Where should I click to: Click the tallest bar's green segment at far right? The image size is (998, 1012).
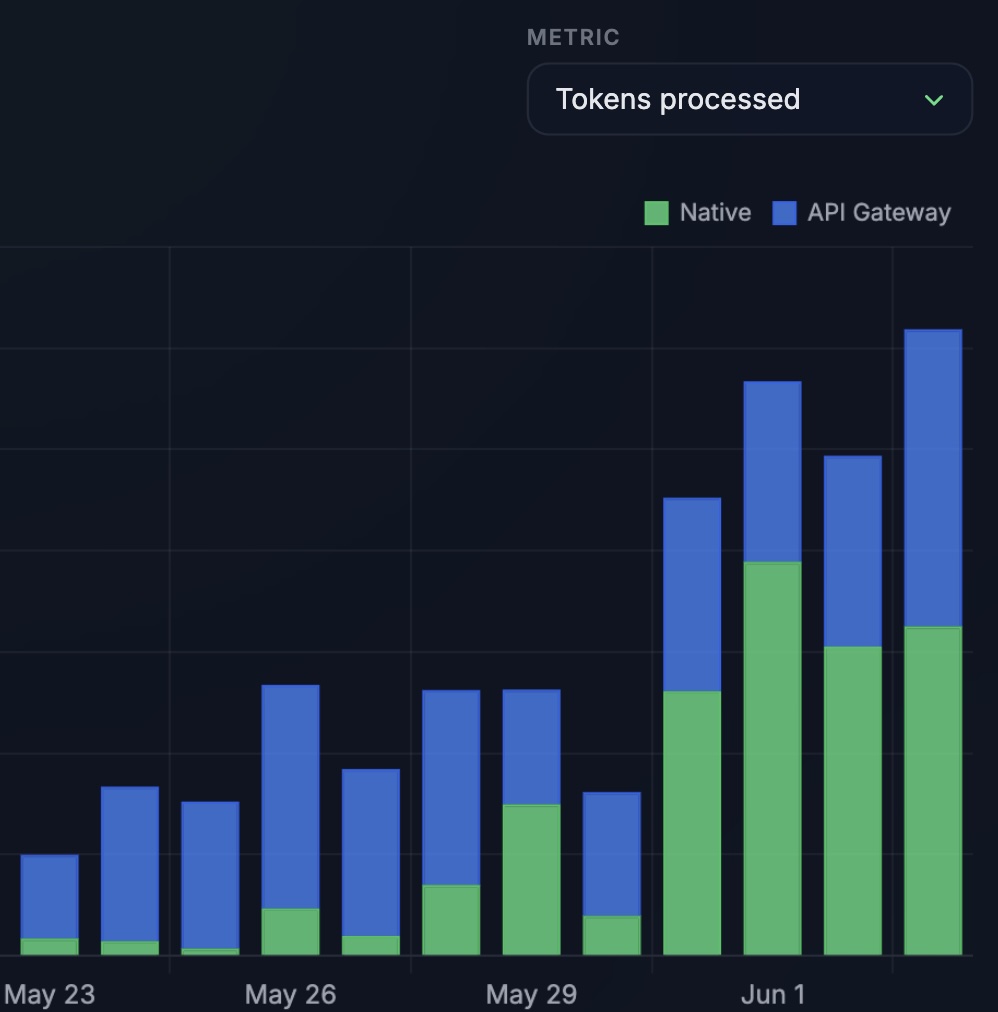point(933,791)
